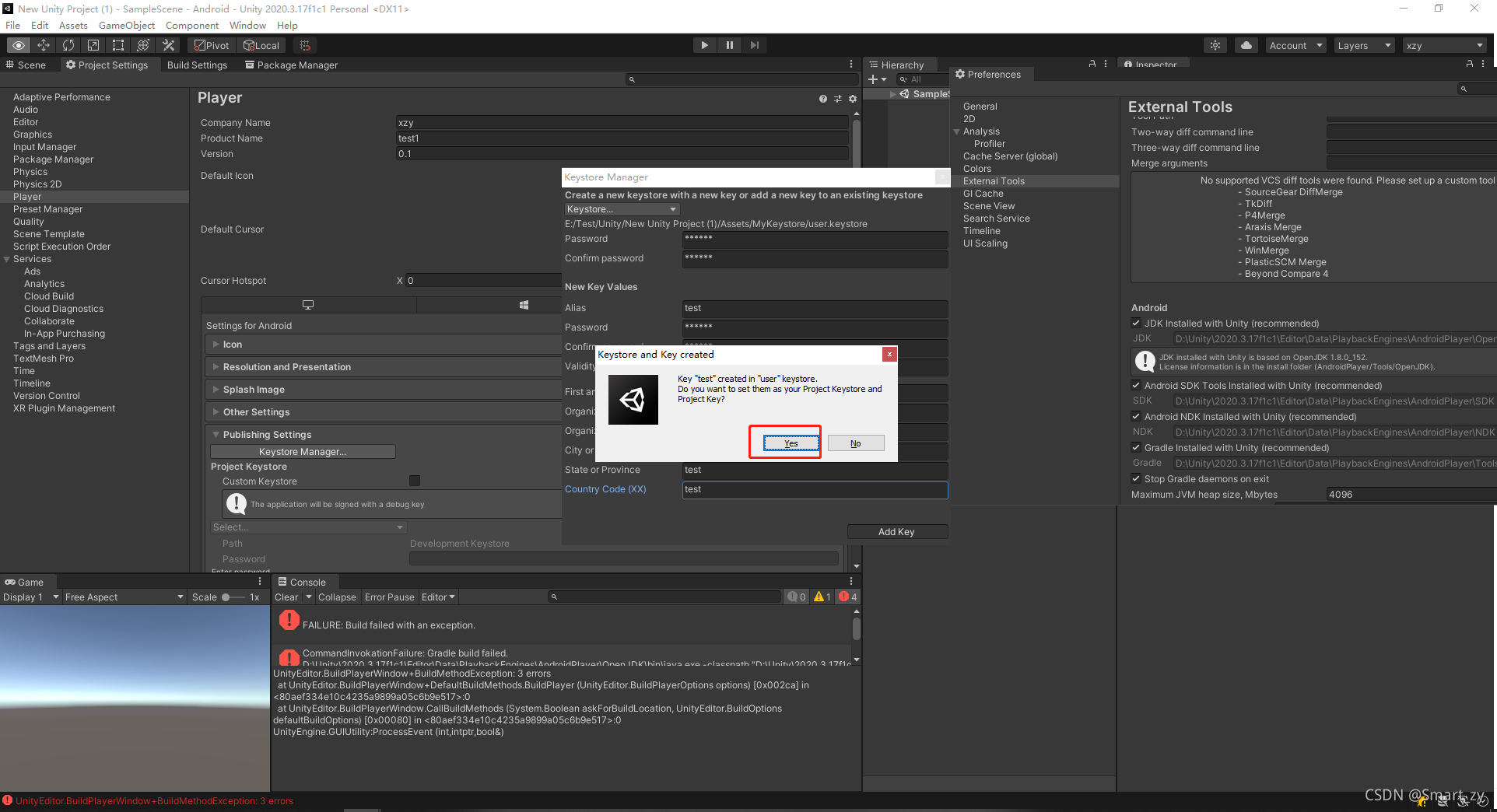Expand Resolution and Presentation section

click(383, 367)
